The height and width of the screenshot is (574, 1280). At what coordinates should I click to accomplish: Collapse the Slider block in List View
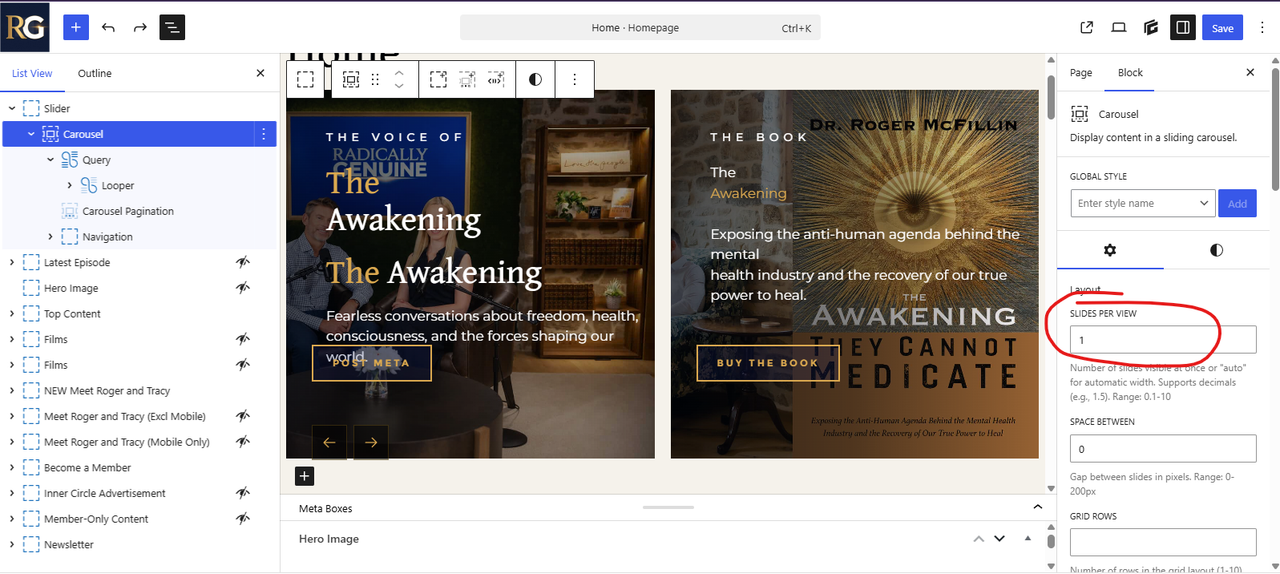(x=12, y=108)
